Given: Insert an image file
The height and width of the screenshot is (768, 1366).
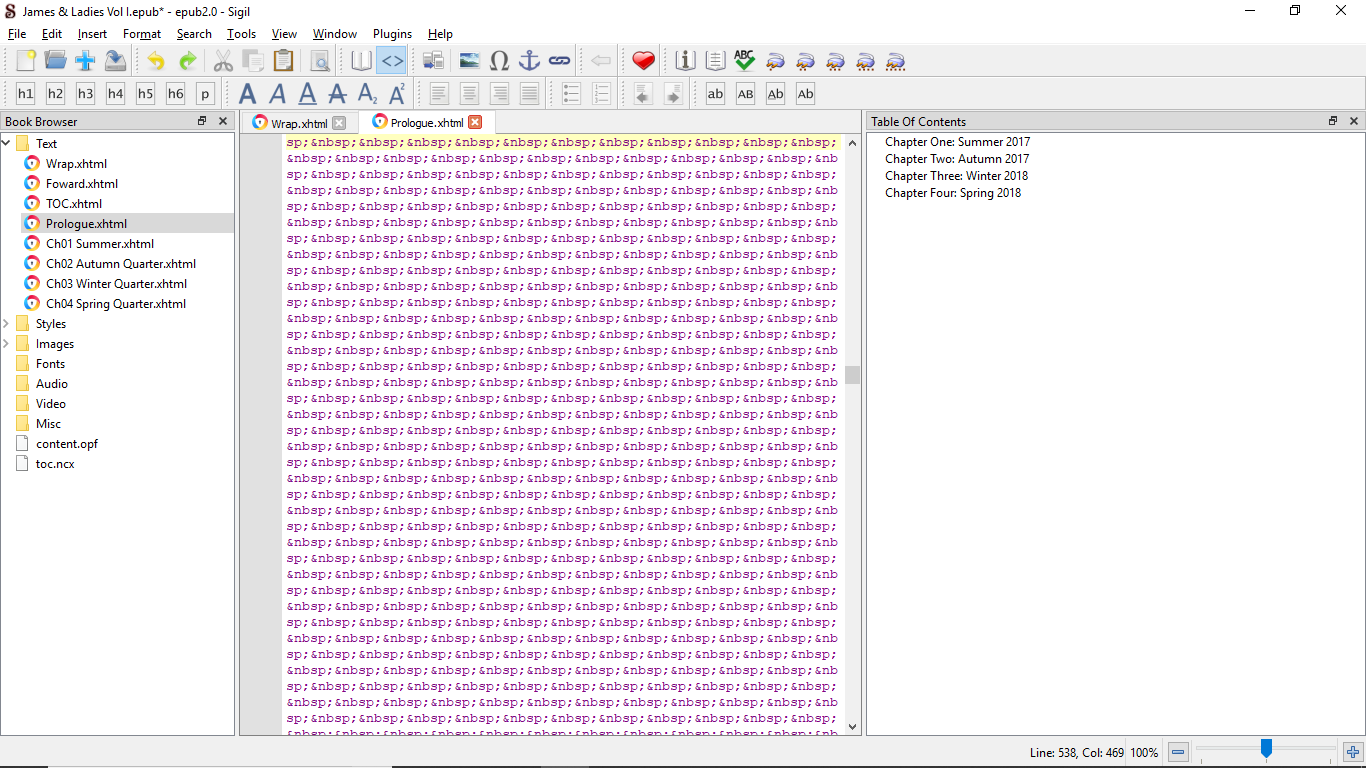Looking at the screenshot, I should pos(469,61).
